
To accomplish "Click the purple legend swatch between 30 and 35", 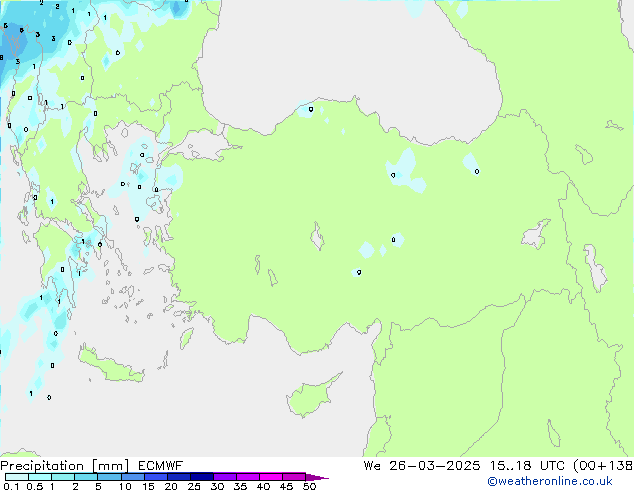I will [225, 477].
